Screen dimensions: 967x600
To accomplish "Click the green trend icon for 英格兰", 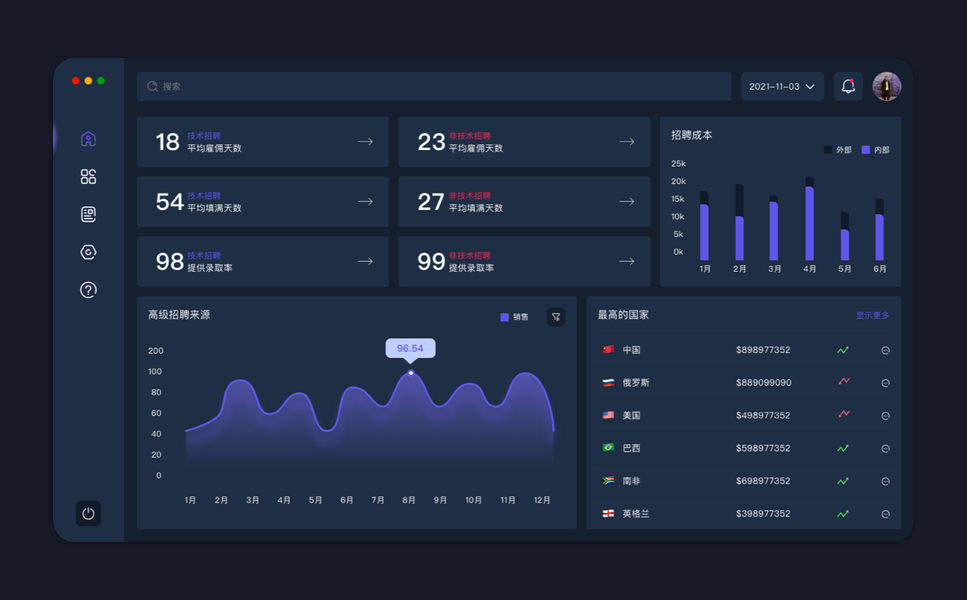I will tap(843, 514).
